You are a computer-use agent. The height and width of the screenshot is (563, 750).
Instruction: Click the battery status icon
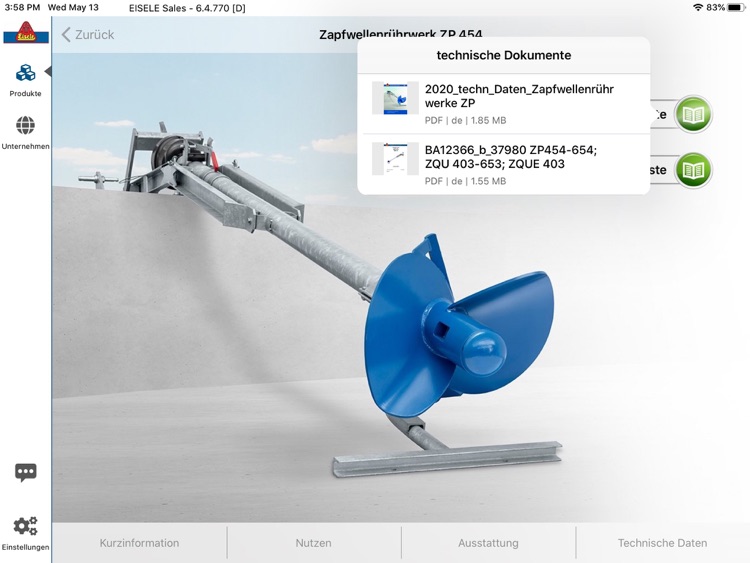point(736,8)
